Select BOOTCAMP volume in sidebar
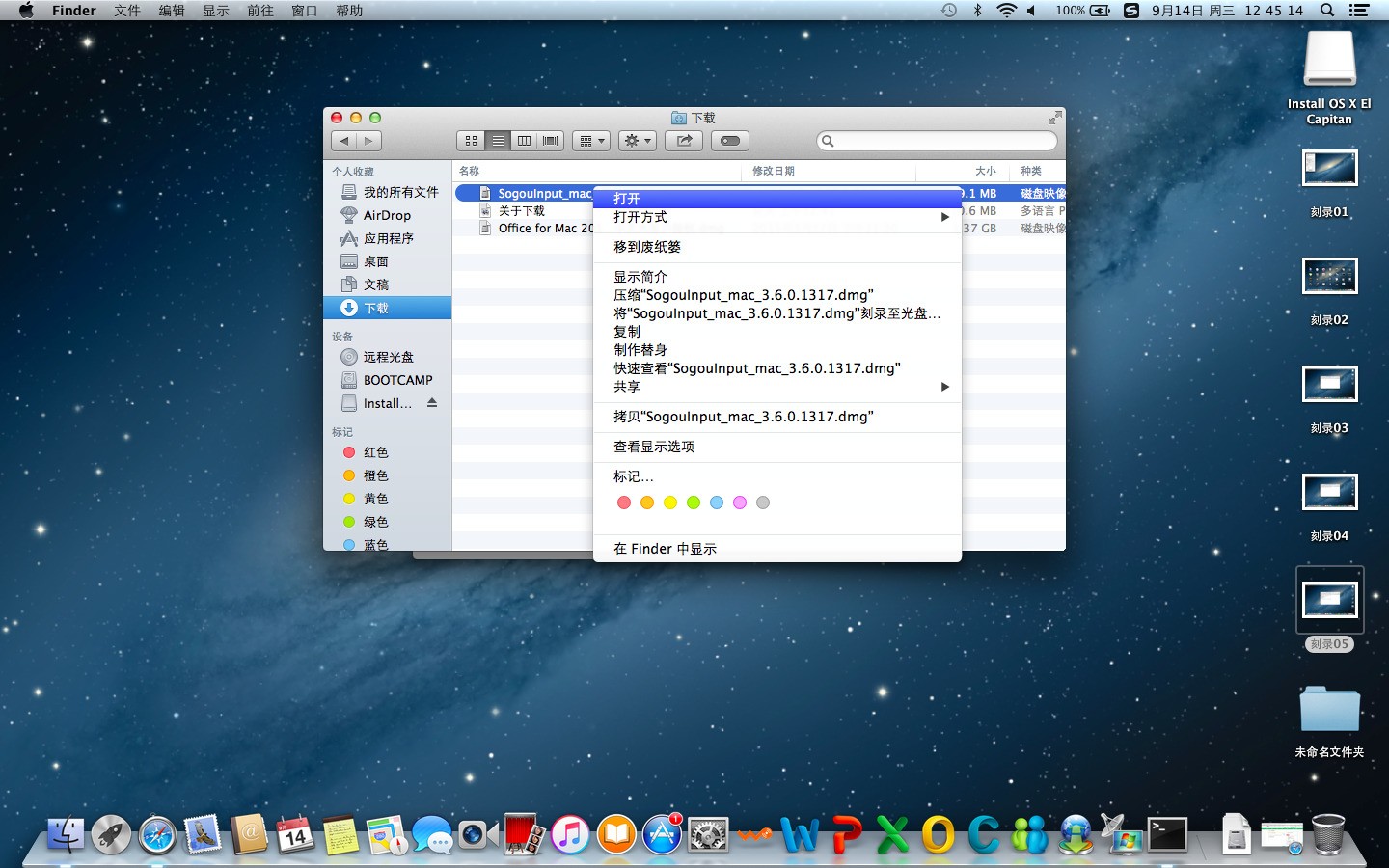This screenshot has height=868, width=1389. coord(388,380)
